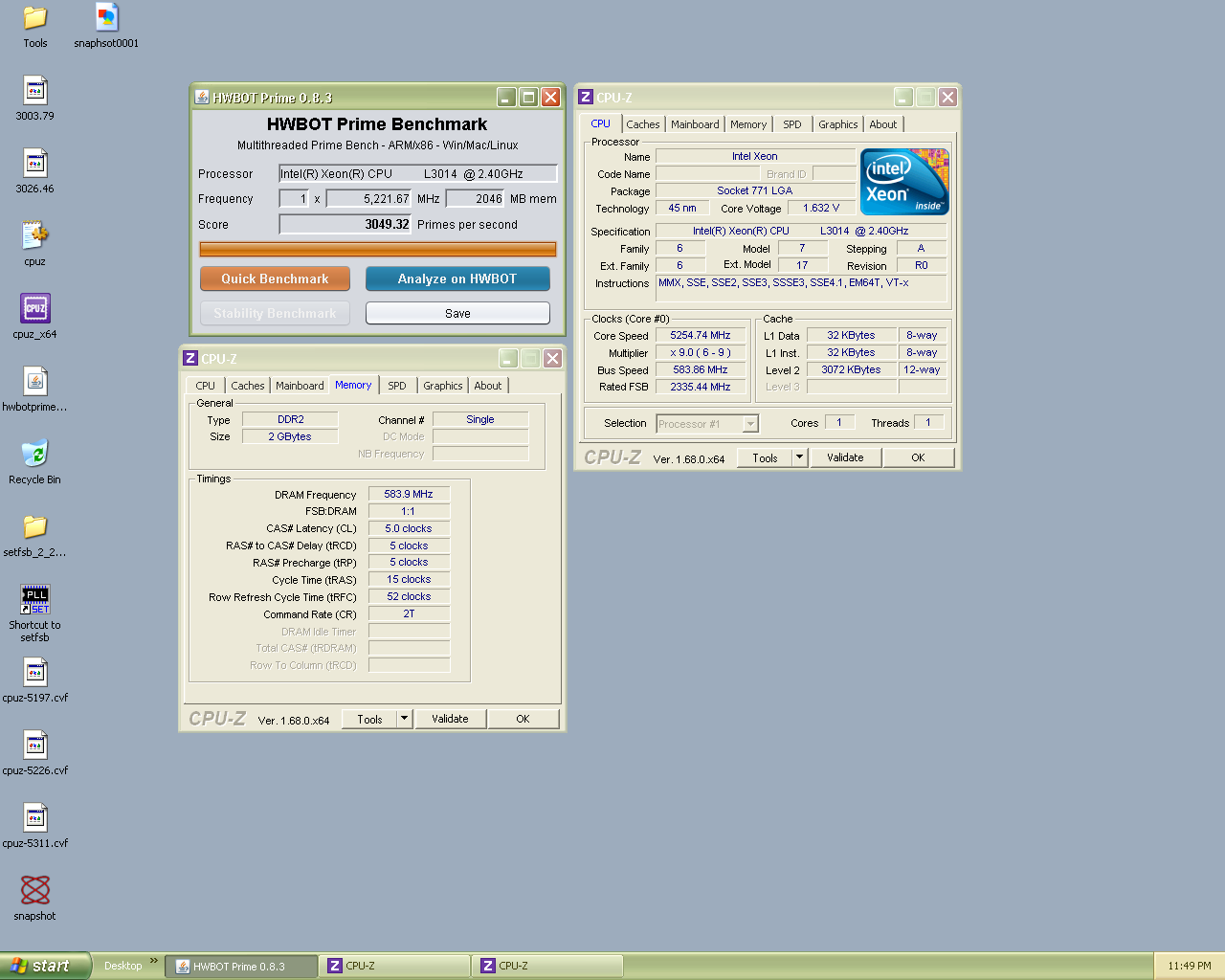Select the hwbotprime desktop icon
The width and height of the screenshot is (1225, 980).
pyautogui.click(x=35, y=381)
